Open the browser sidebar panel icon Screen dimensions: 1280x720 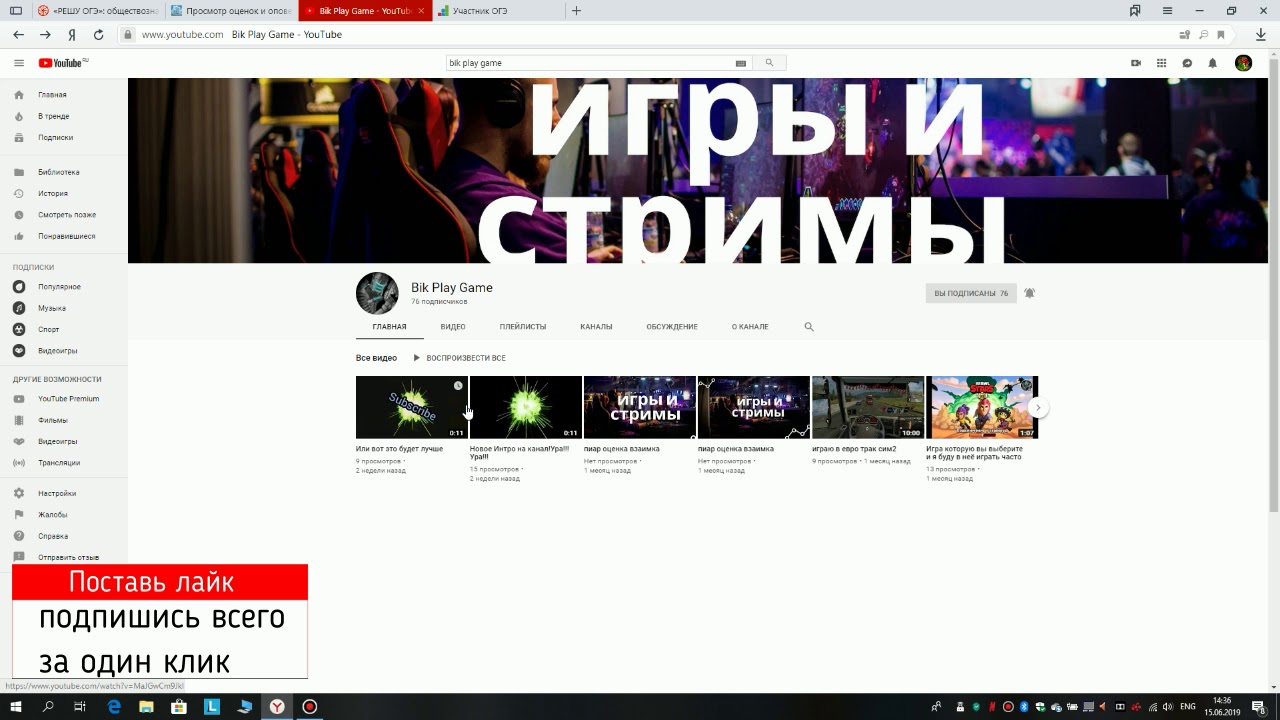[15, 11]
